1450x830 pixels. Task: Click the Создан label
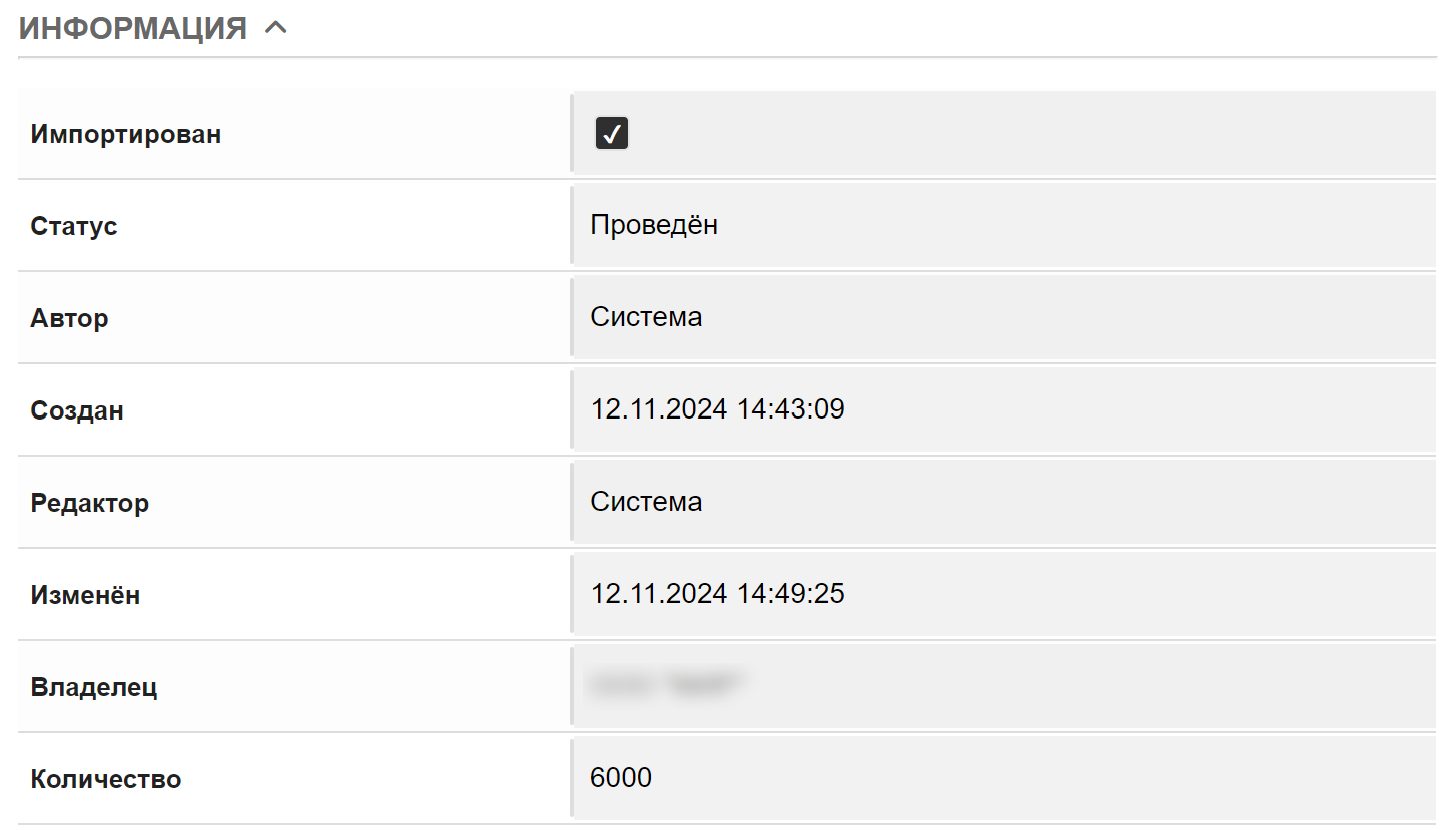click(78, 411)
